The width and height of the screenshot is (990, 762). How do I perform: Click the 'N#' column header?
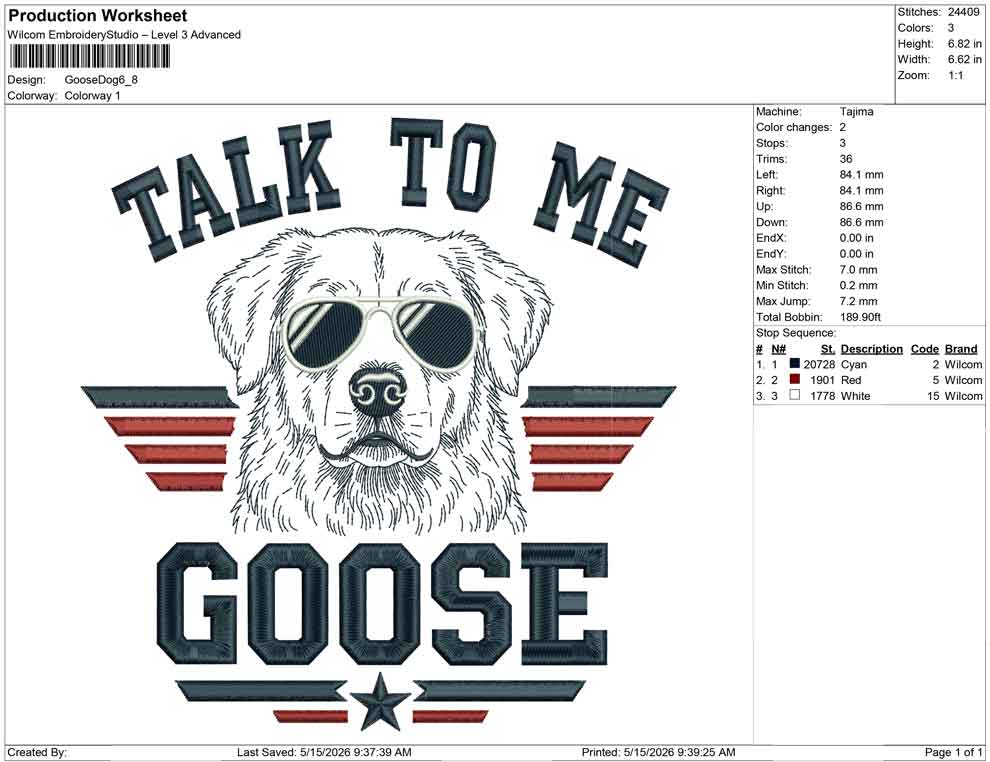[778, 348]
